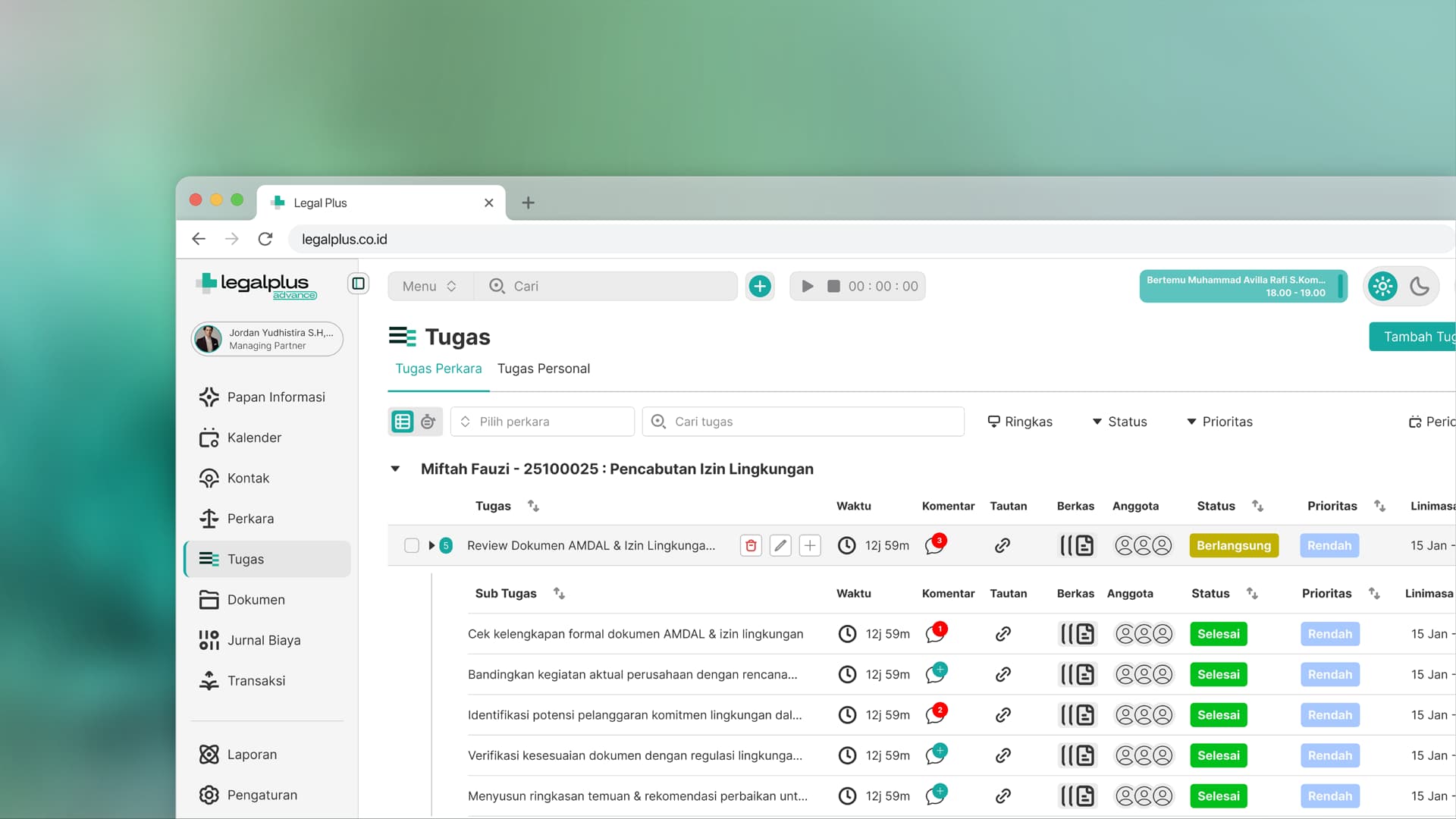Collapse the sidebar panel icon
Viewport: 1456px width, 819px height.
[x=358, y=284]
